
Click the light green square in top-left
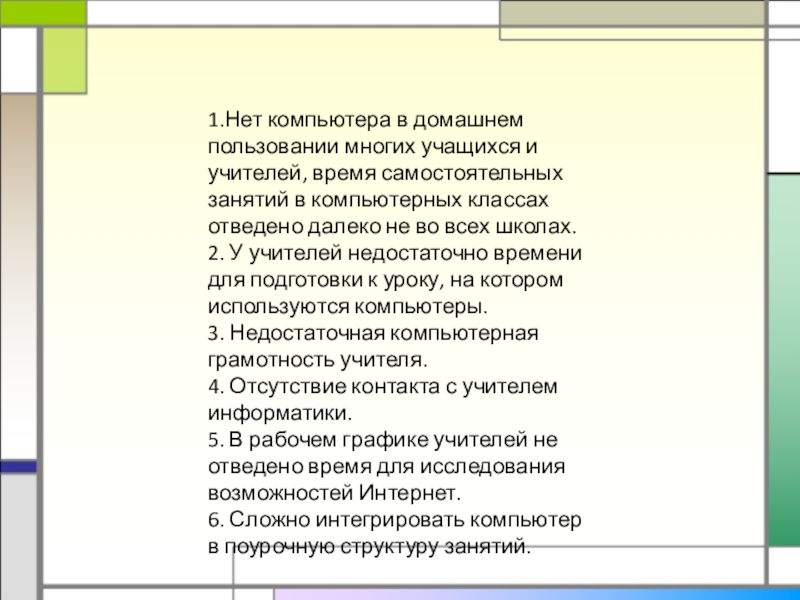click(x=65, y=59)
